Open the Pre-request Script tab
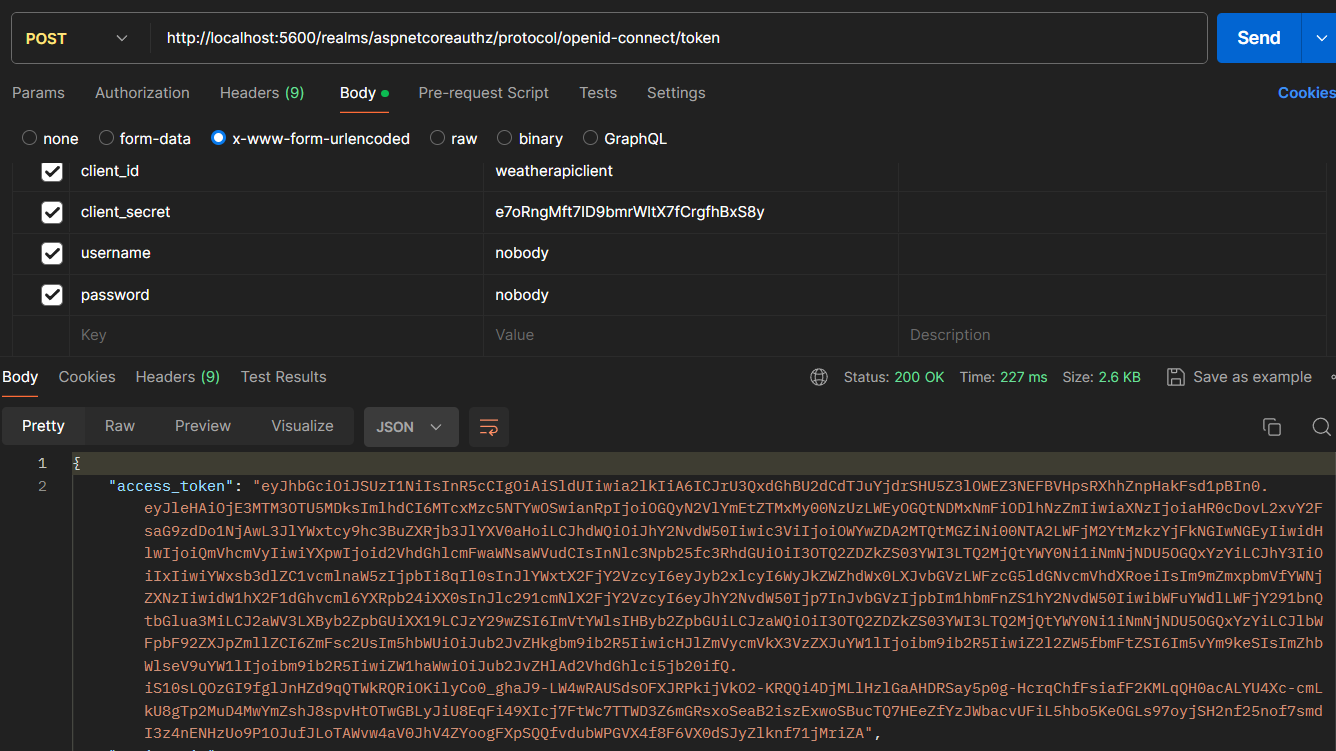The image size is (1336, 751). pyautogui.click(x=483, y=92)
